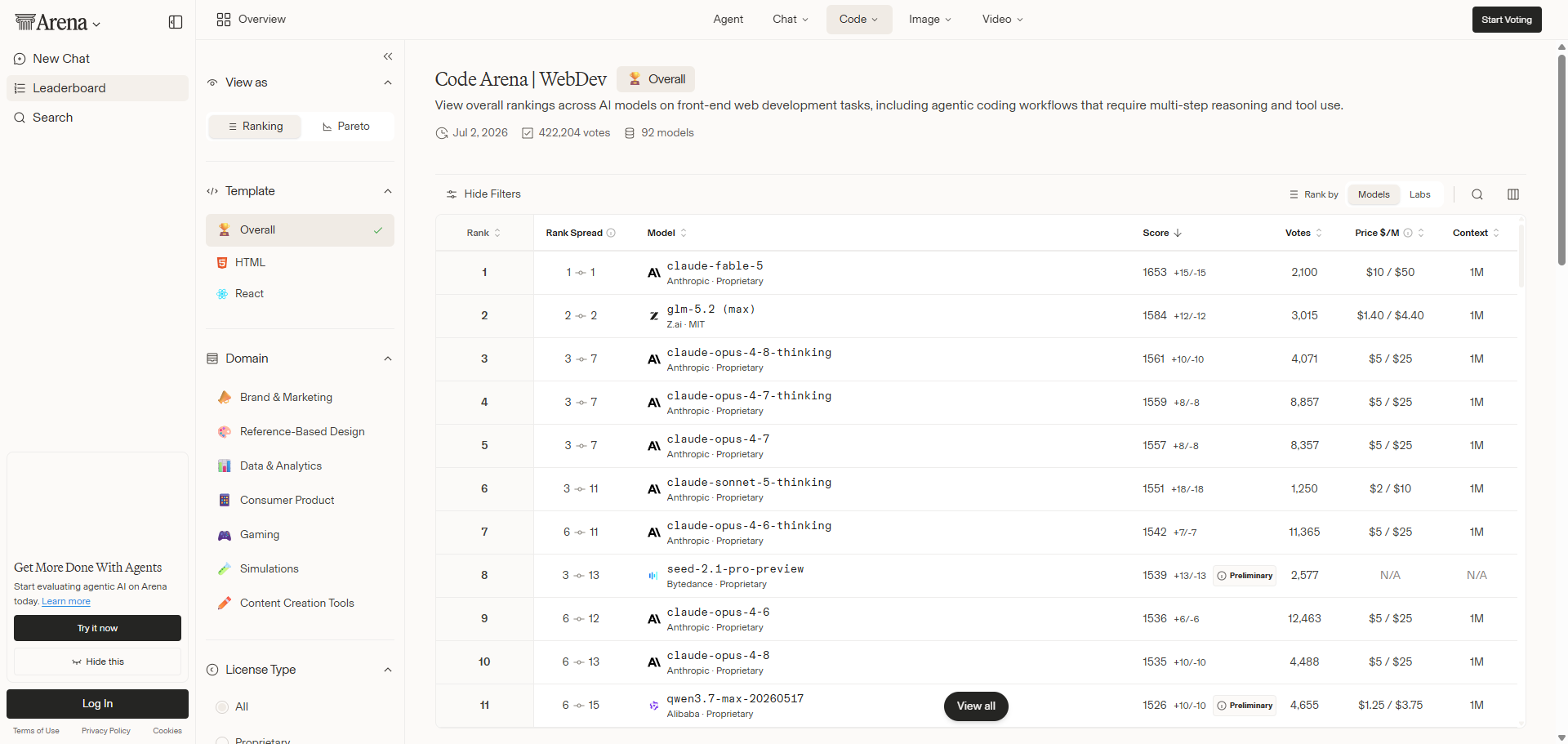The image size is (1568, 744).
Task: Collapse the Domain section
Action: click(x=388, y=359)
